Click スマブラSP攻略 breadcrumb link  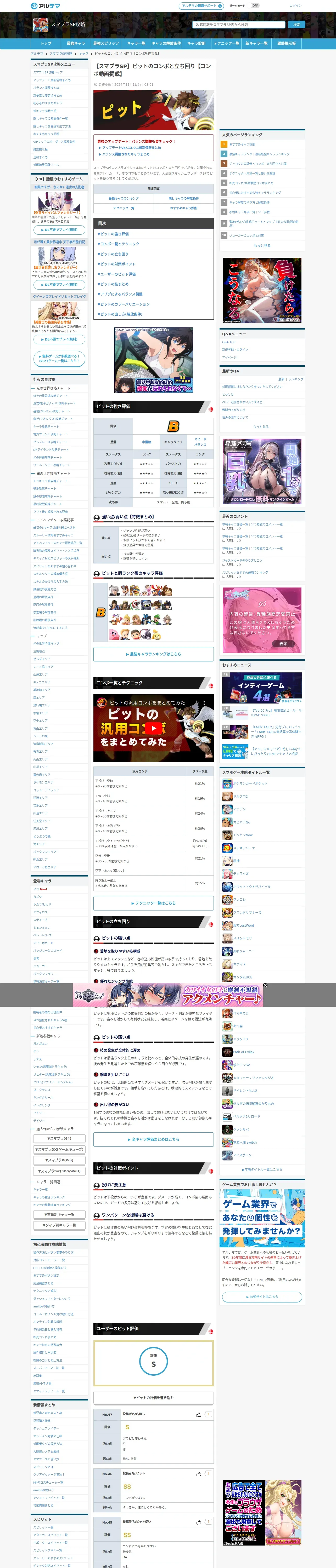(61, 54)
